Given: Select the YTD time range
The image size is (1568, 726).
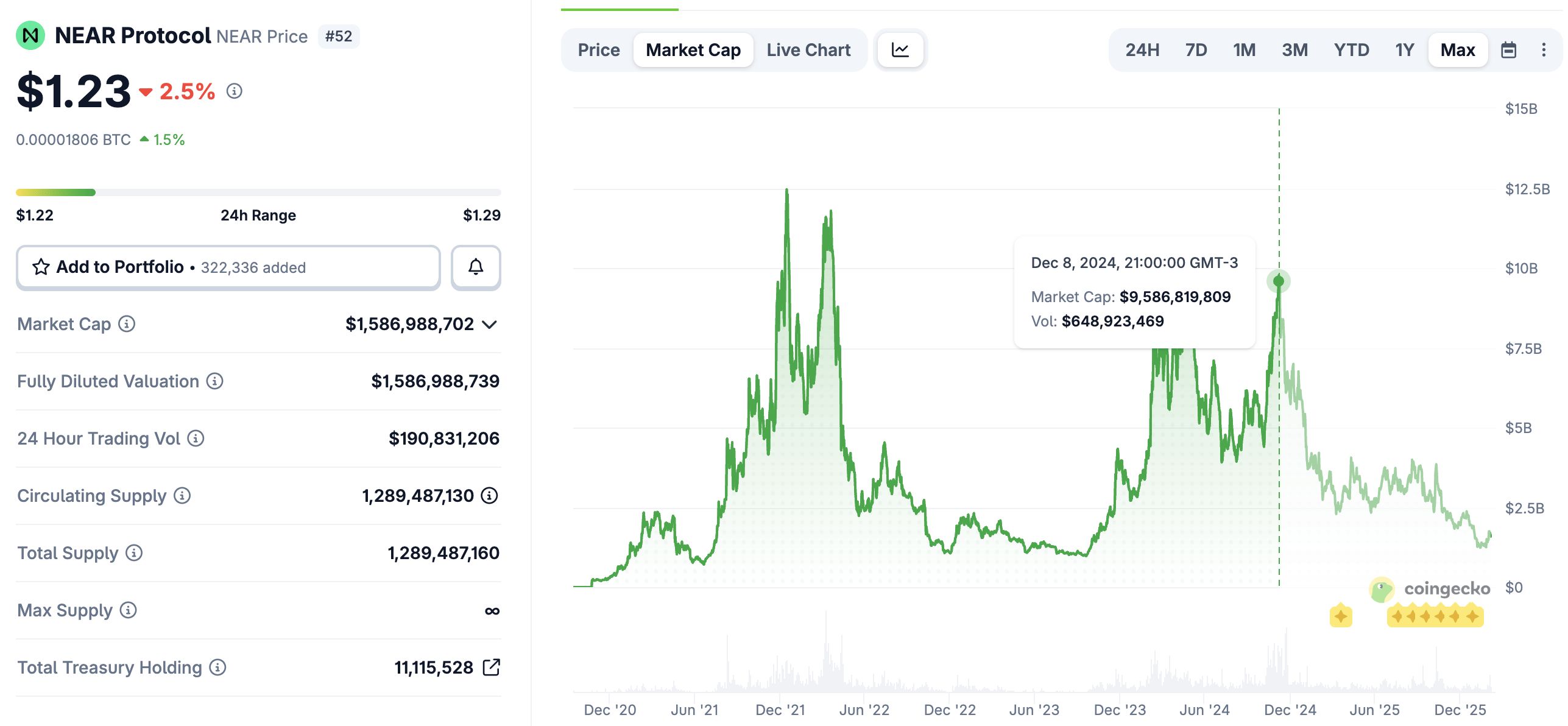Looking at the screenshot, I should click(x=1351, y=50).
